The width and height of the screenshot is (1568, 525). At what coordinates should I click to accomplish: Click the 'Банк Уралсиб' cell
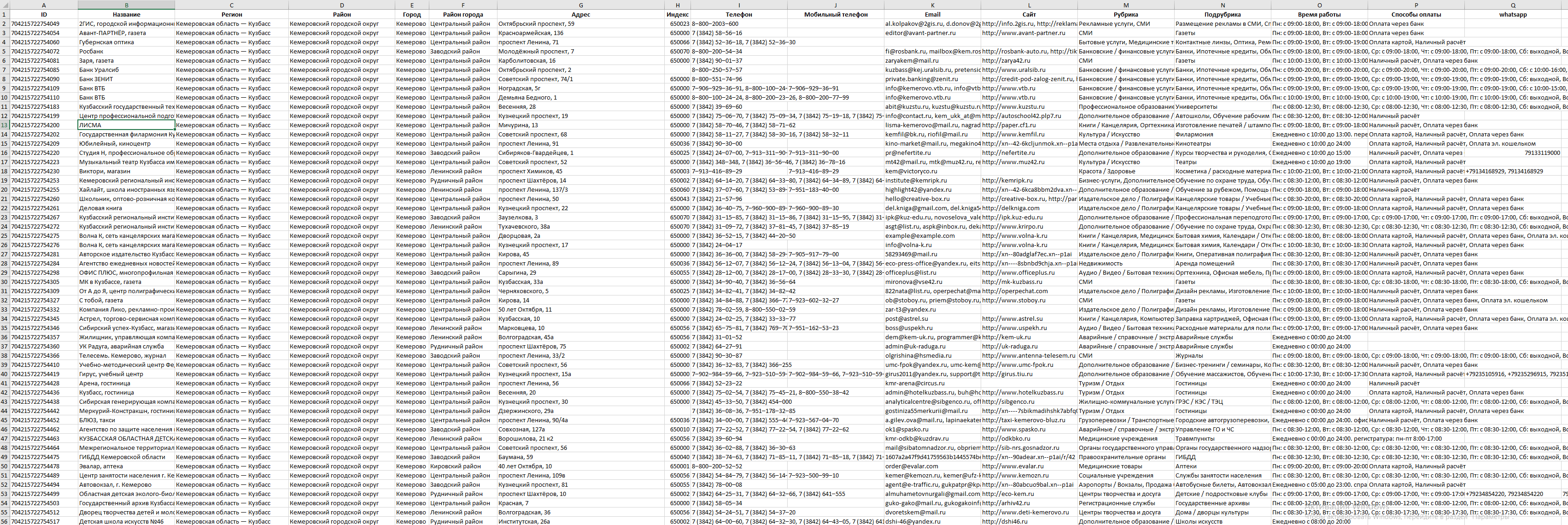(126, 70)
